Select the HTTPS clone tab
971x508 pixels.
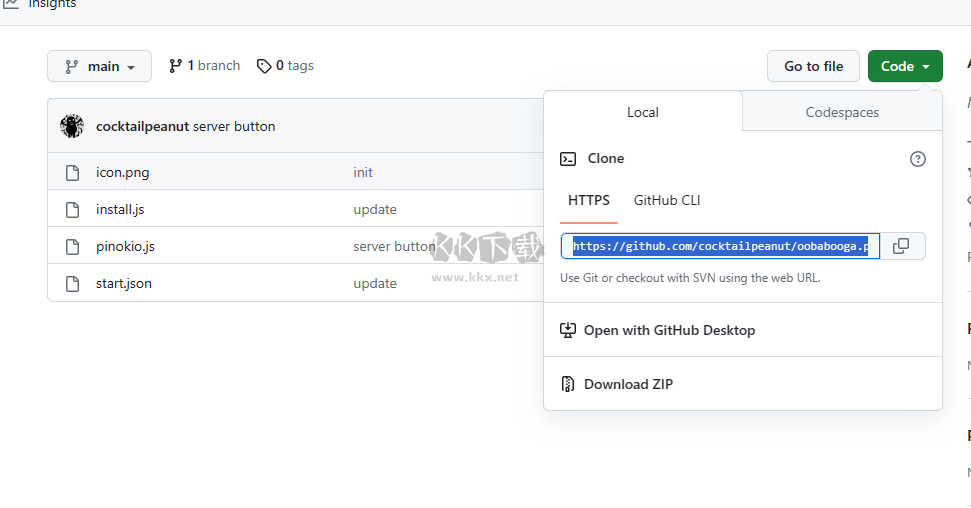click(589, 201)
